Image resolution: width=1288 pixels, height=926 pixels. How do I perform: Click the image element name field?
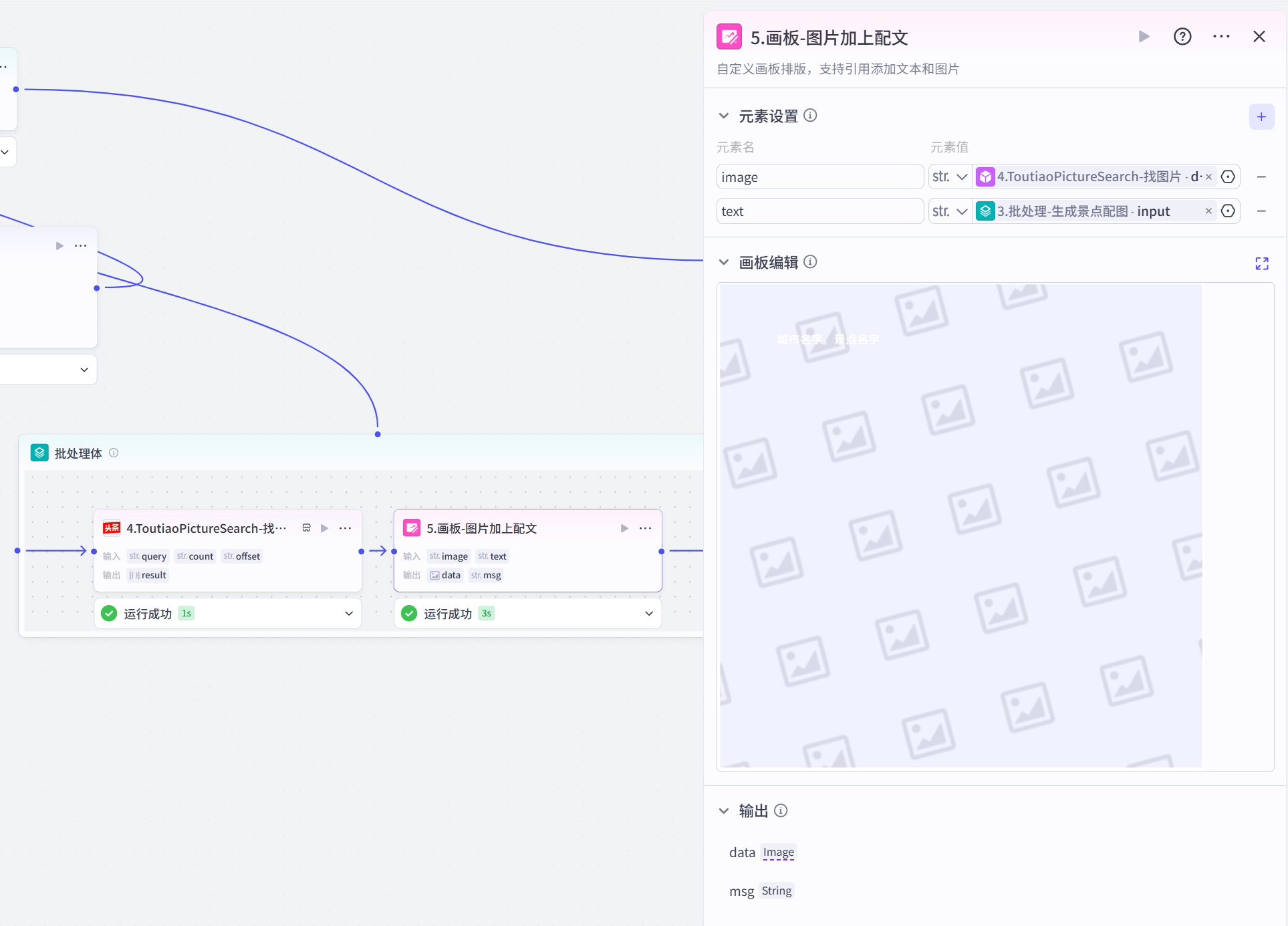[x=819, y=177]
